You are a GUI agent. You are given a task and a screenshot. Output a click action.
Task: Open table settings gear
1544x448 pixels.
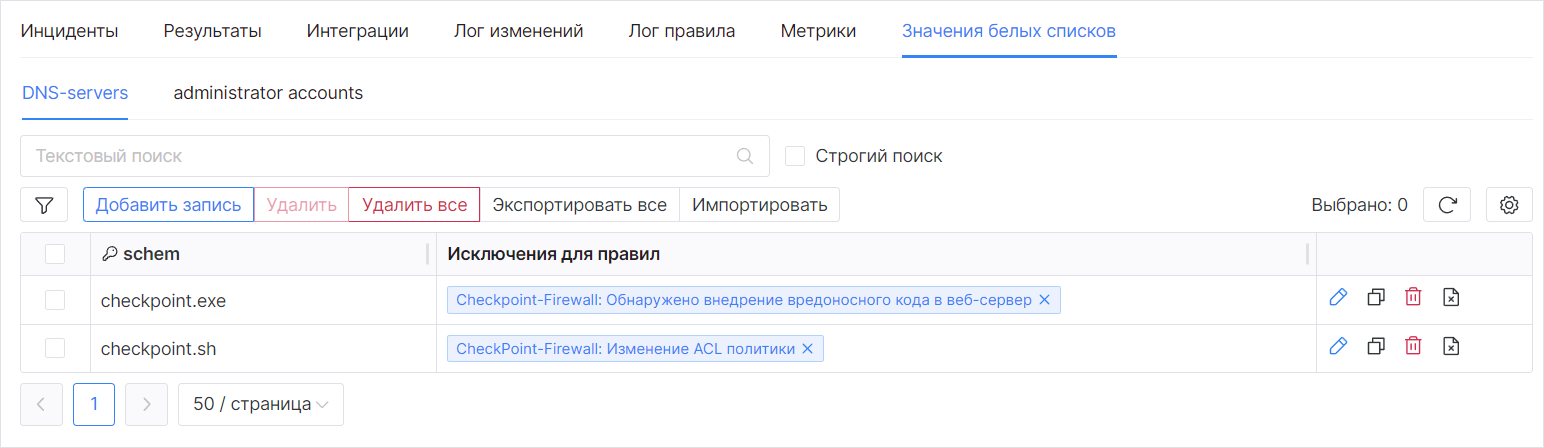(x=1509, y=205)
